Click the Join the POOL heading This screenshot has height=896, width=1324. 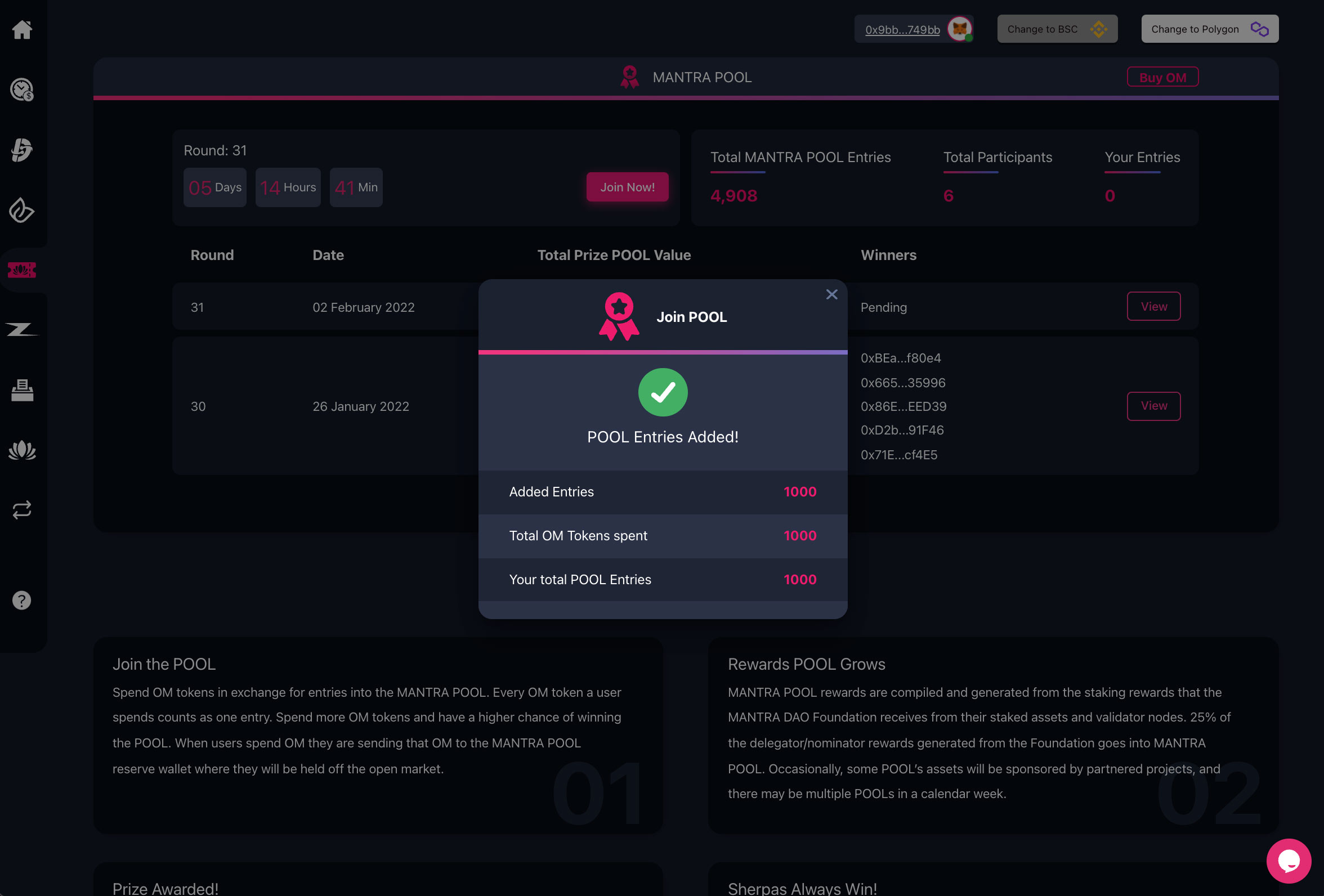[164, 664]
